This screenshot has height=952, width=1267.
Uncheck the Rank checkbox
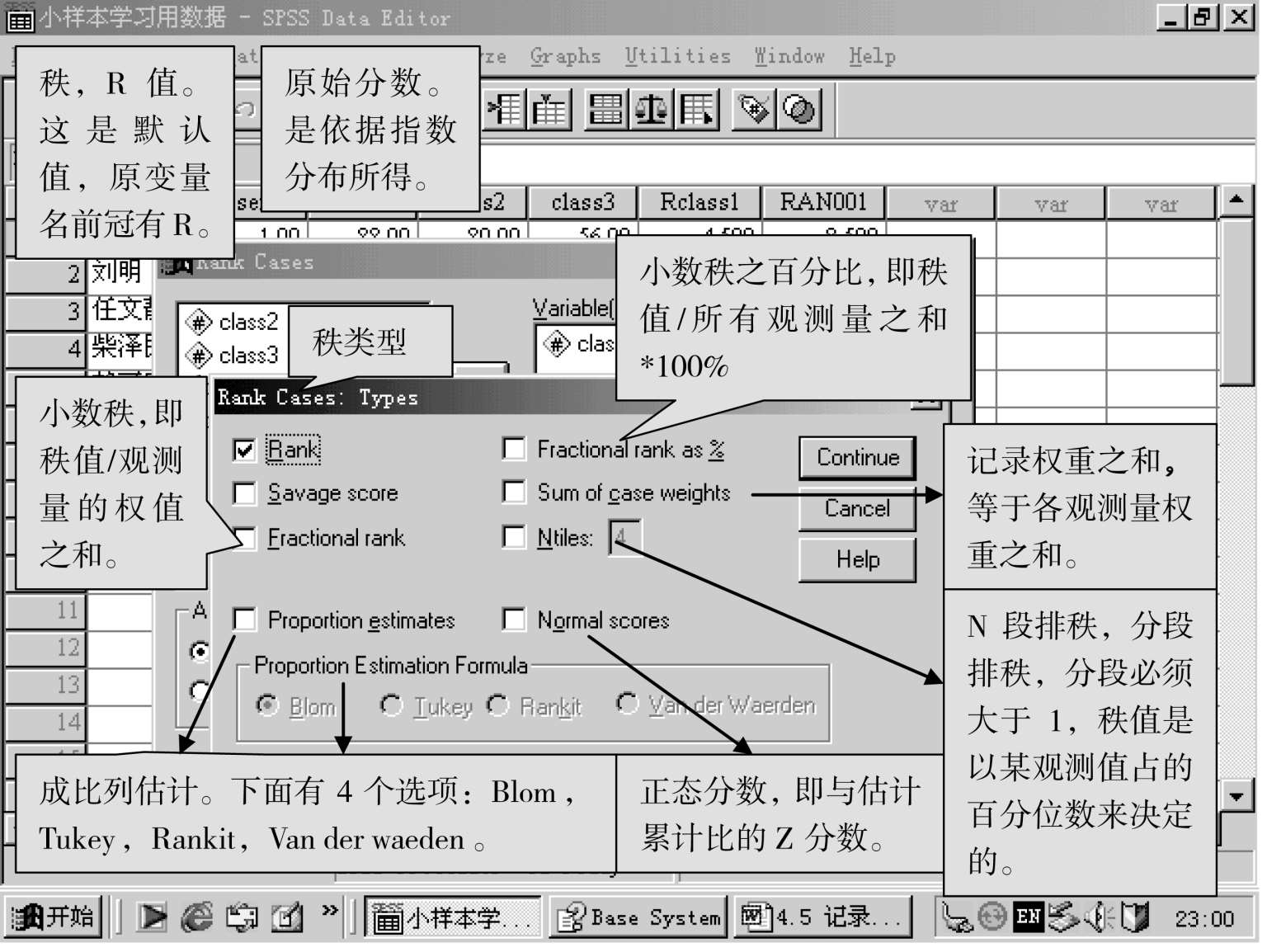pyautogui.click(x=244, y=450)
